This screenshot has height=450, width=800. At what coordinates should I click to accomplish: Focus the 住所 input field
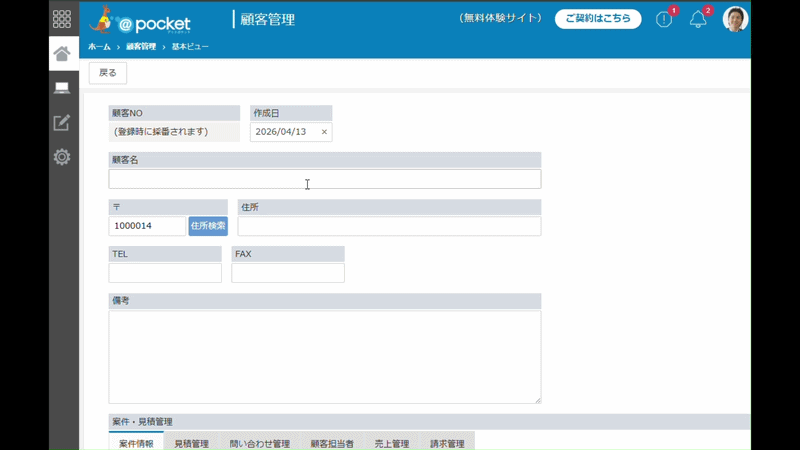(x=389, y=226)
